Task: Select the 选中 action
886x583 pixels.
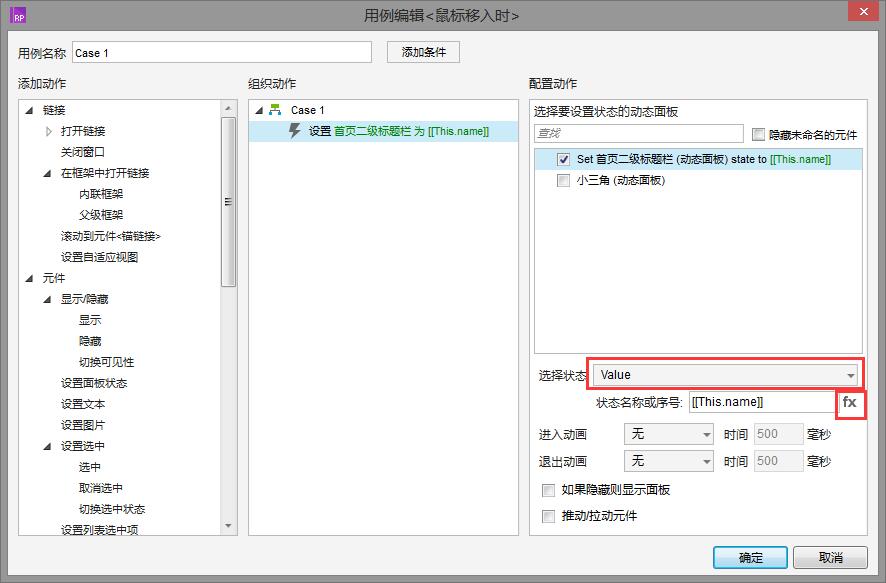Action: pos(90,467)
